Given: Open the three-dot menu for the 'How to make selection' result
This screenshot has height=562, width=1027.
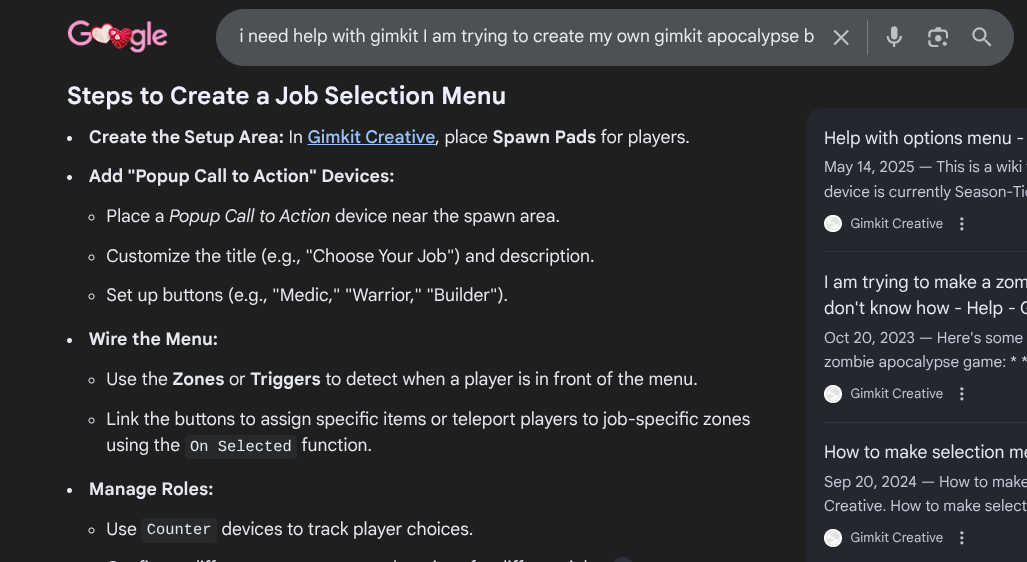Looking at the screenshot, I should tap(962, 538).
